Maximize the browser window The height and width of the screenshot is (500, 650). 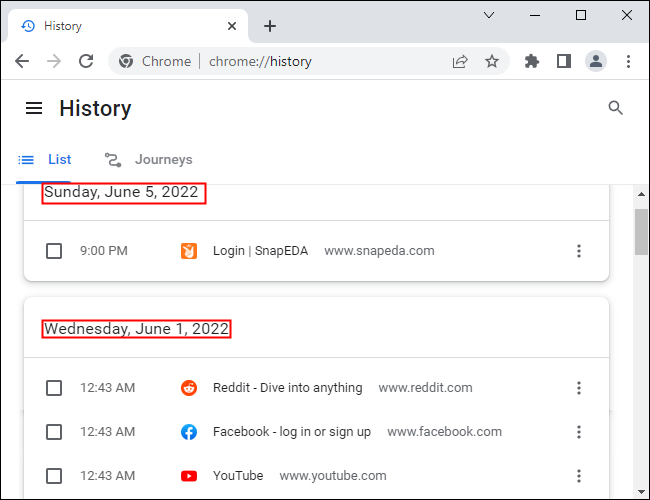(581, 15)
